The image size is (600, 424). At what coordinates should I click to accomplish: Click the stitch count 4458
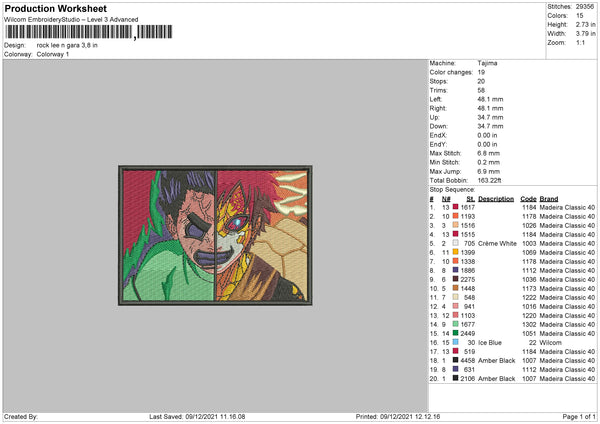pyautogui.click(x=468, y=360)
